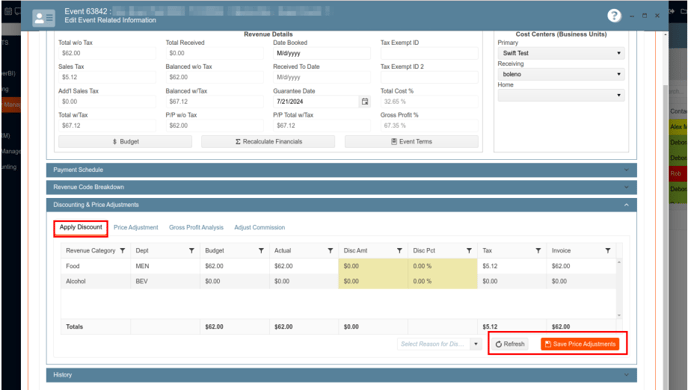Click the Budget button
Viewport: 688px width, 390px height.
pyautogui.click(x=125, y=142)
